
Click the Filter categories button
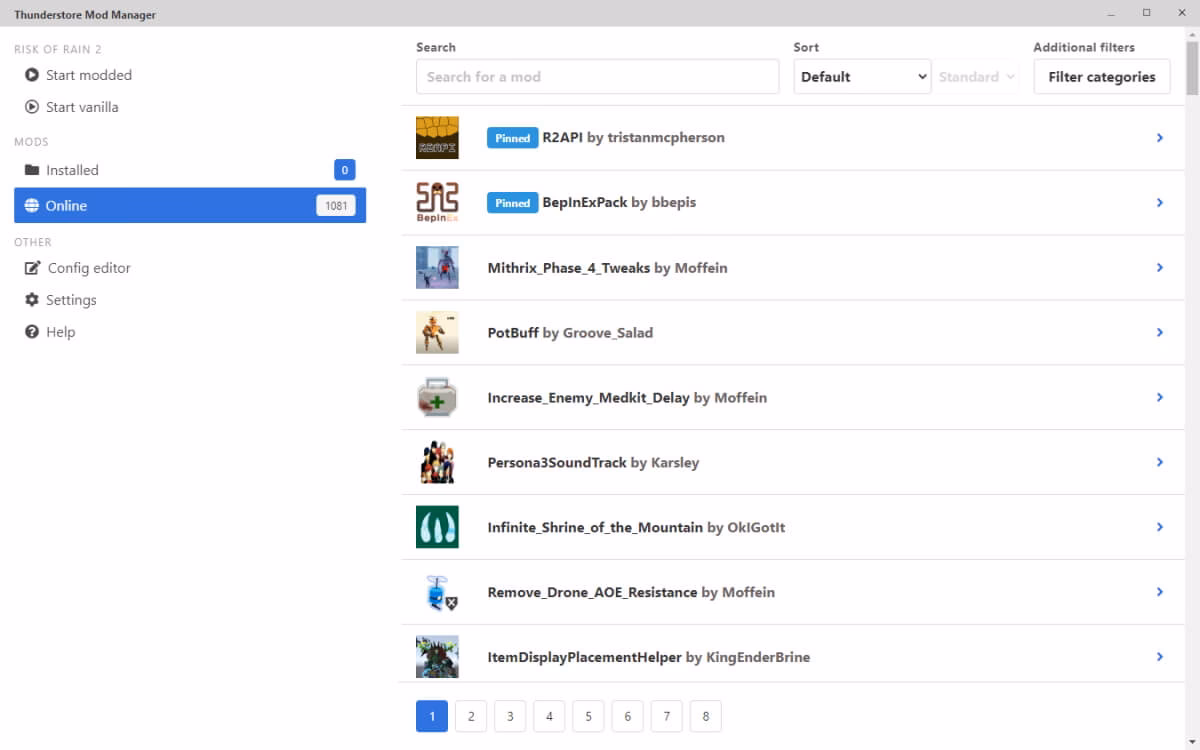click(1102, 77)
